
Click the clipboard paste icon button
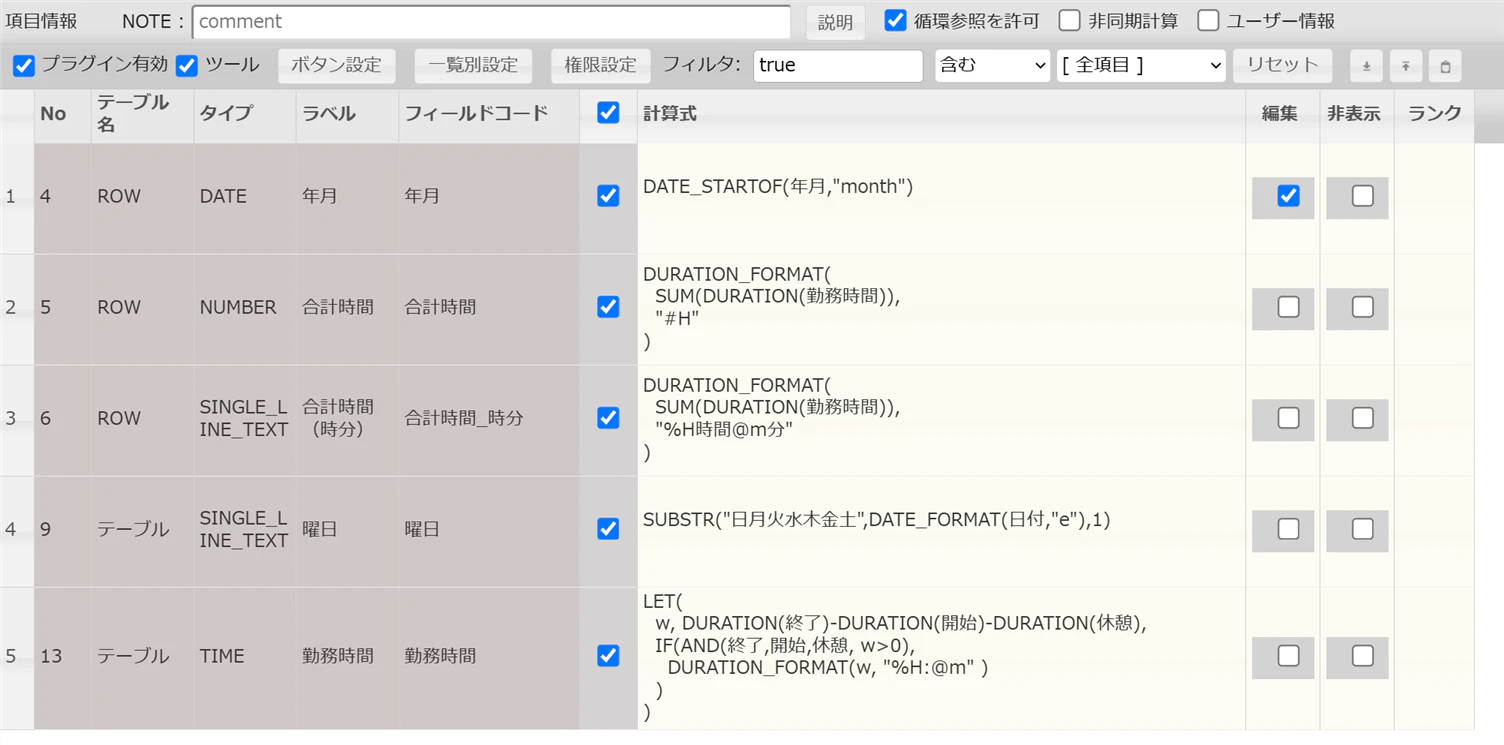point(1445,66)
